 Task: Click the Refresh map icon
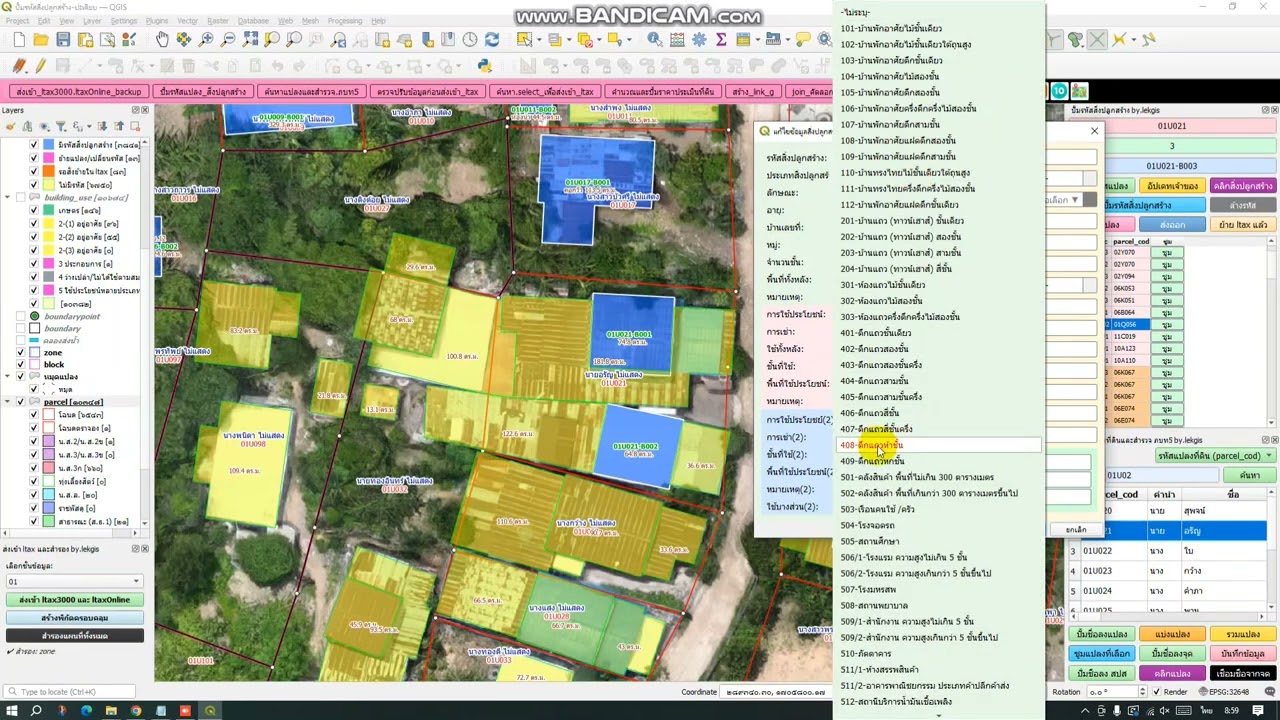point(492,40)
